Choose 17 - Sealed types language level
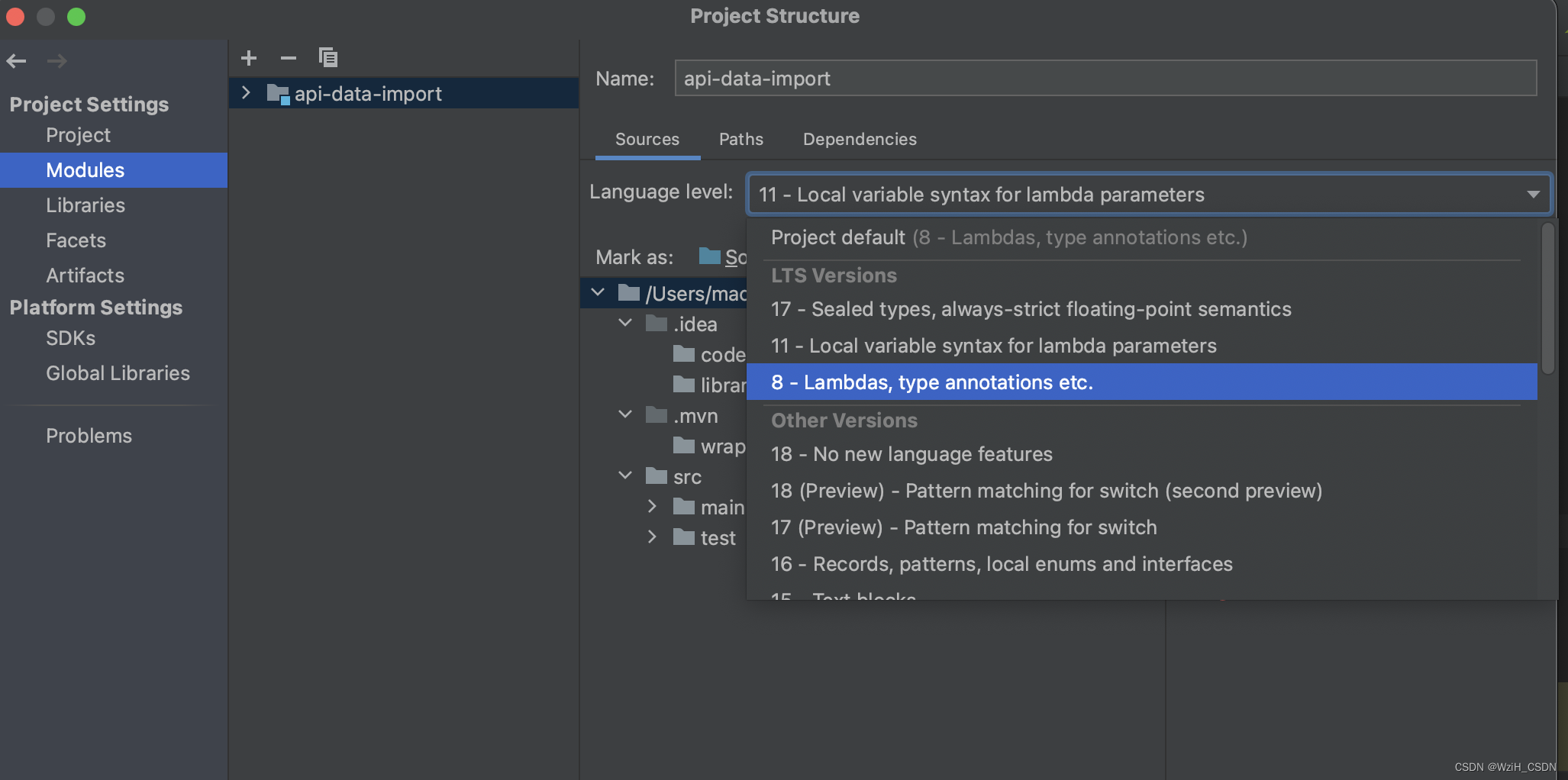 (x=1142, y=309)
